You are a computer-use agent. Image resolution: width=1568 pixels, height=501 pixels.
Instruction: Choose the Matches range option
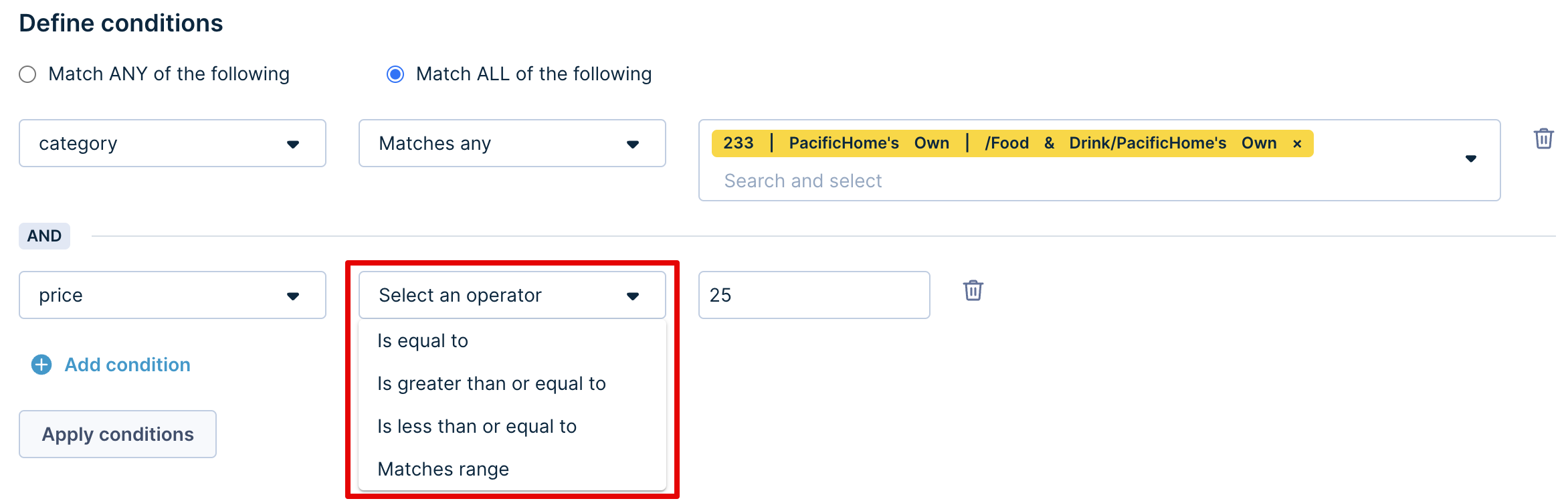coord(512,470)
